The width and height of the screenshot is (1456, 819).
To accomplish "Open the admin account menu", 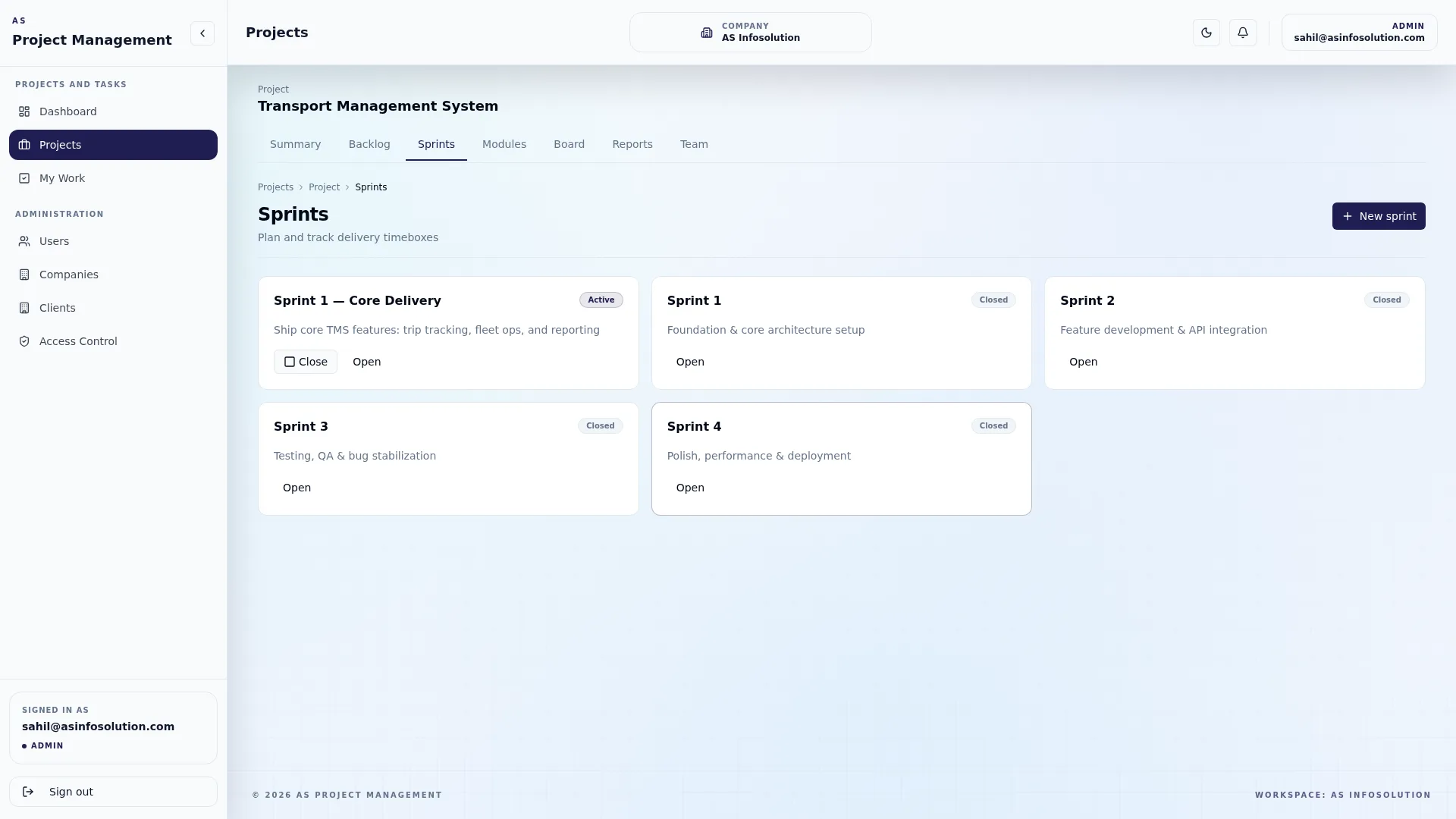I will (x=1359, y=33).
